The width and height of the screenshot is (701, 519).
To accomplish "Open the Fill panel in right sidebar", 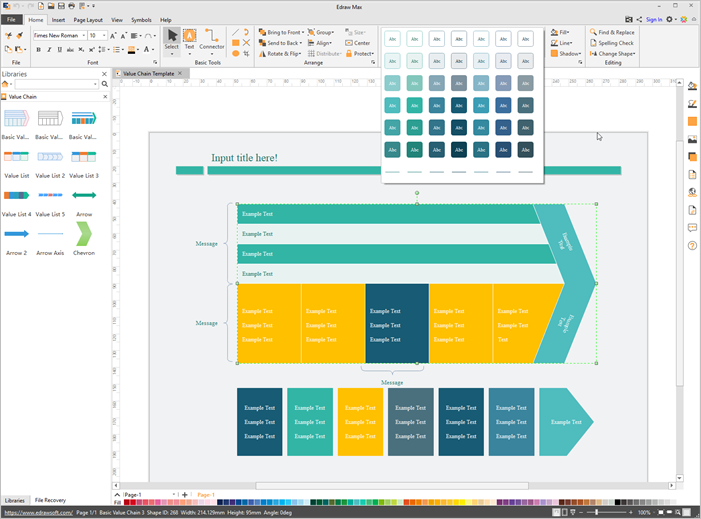I will click(692, 86).
